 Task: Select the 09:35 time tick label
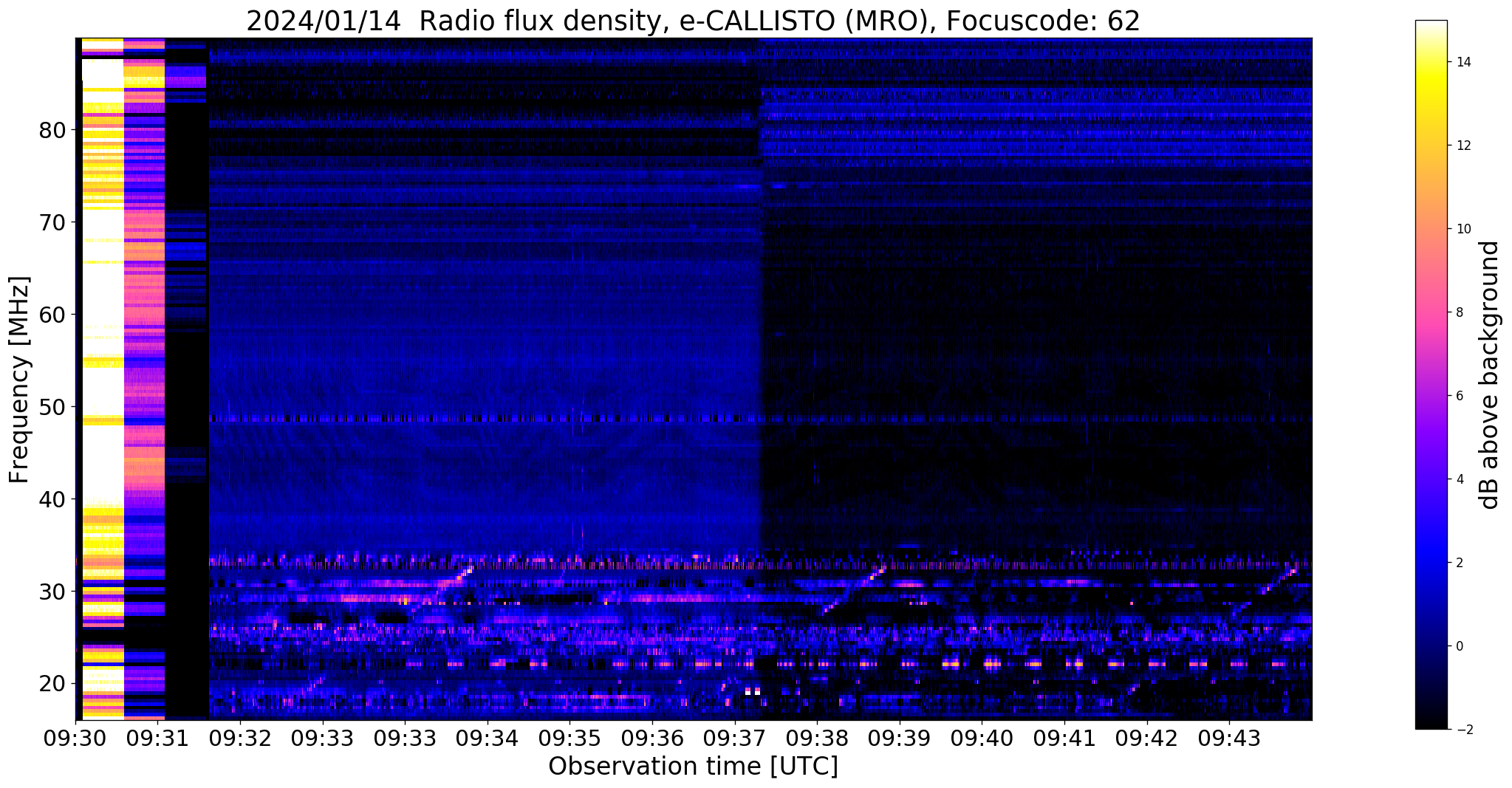pos(570,739)
